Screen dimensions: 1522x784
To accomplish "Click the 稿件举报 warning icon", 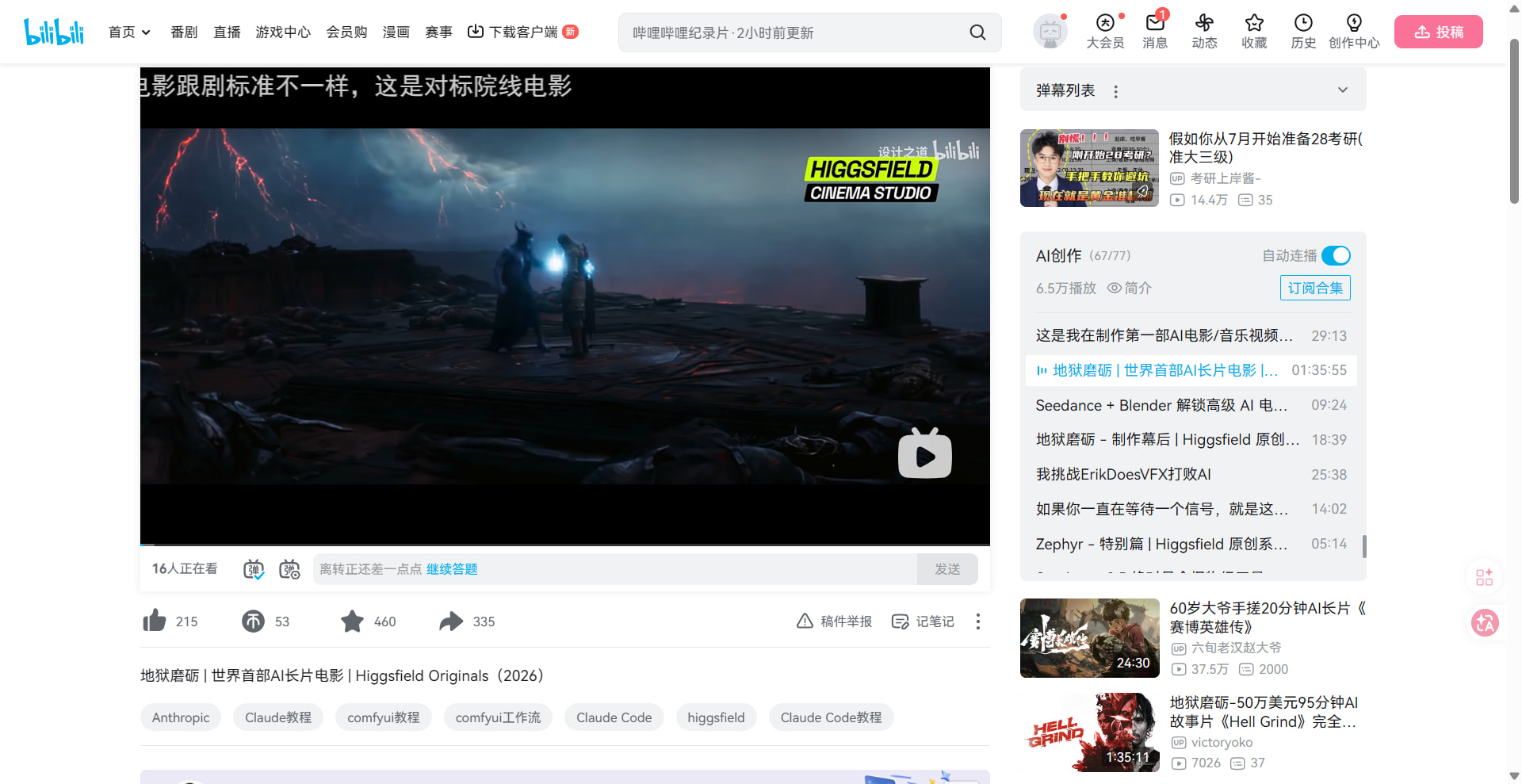I will tap(805, 621).
